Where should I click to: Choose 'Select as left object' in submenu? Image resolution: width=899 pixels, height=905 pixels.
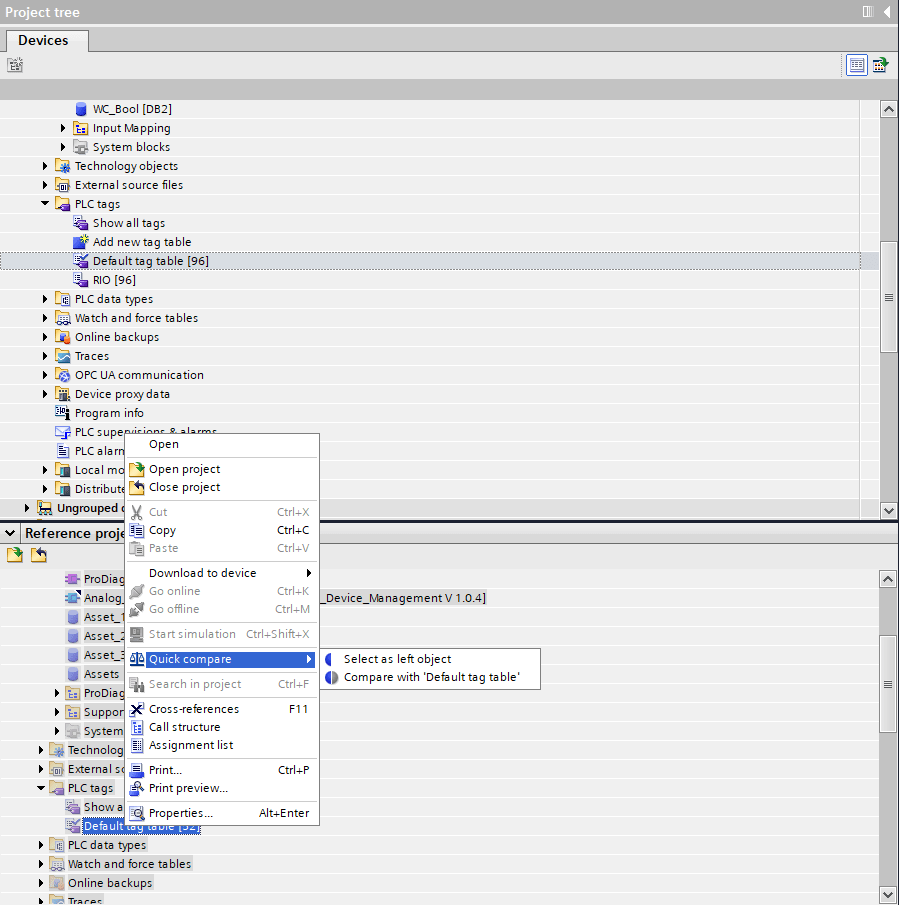397,659
